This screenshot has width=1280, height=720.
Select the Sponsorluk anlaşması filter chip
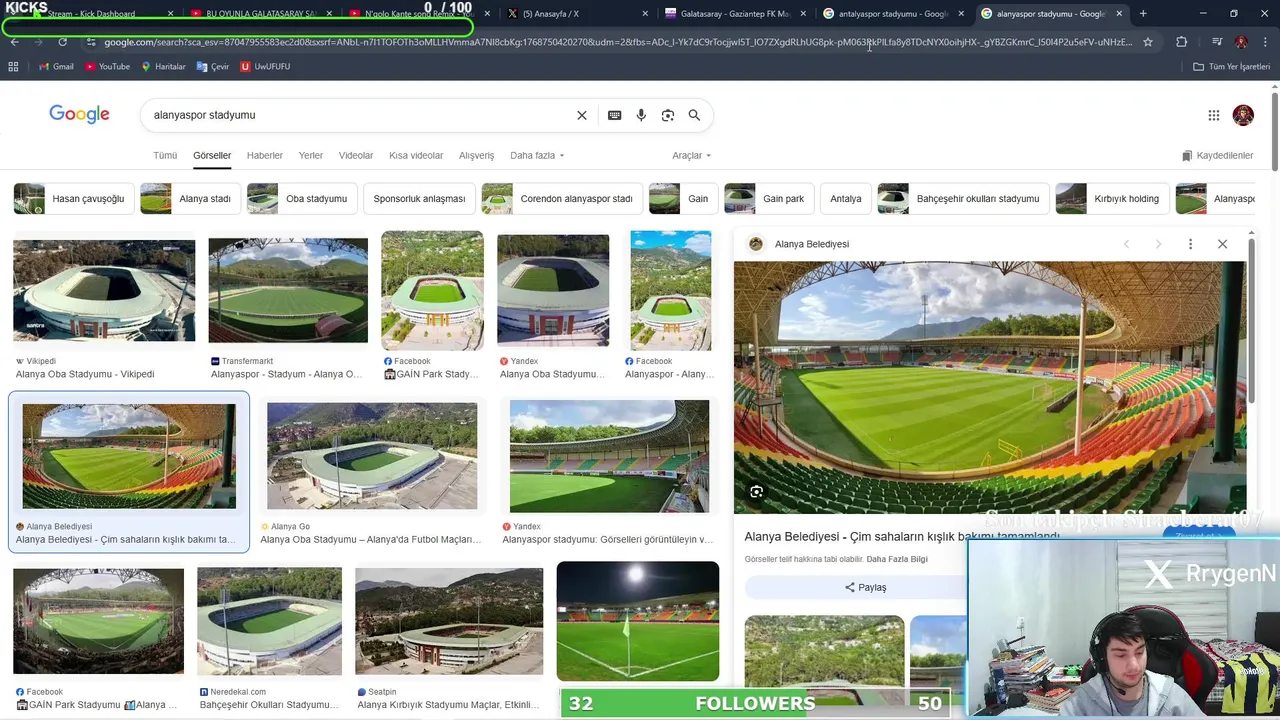pos(419,198)
